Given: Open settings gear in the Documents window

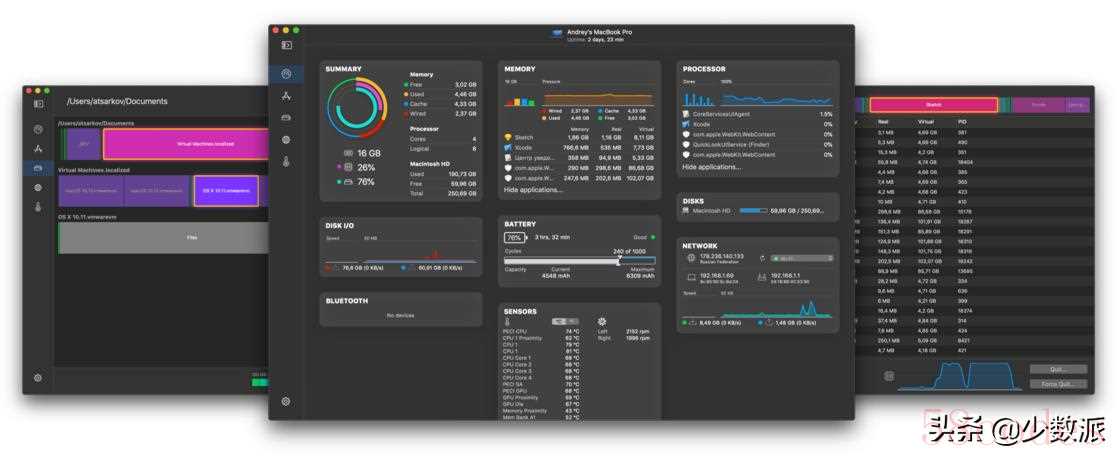Looking at the screenshot, I should pos(38,378).
